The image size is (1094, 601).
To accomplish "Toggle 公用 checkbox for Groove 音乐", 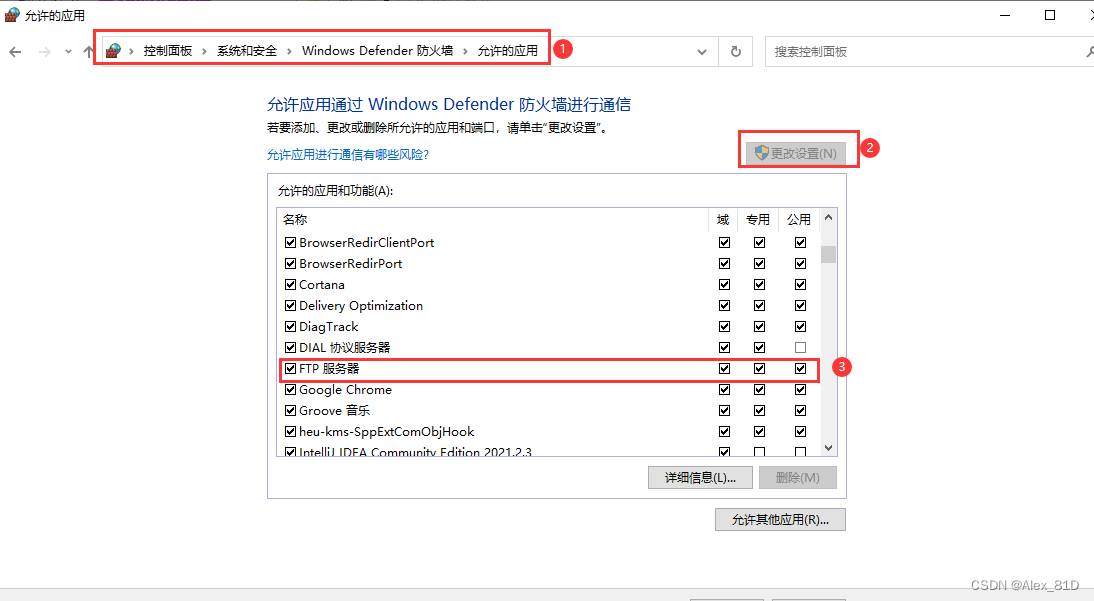I will 800,410.
